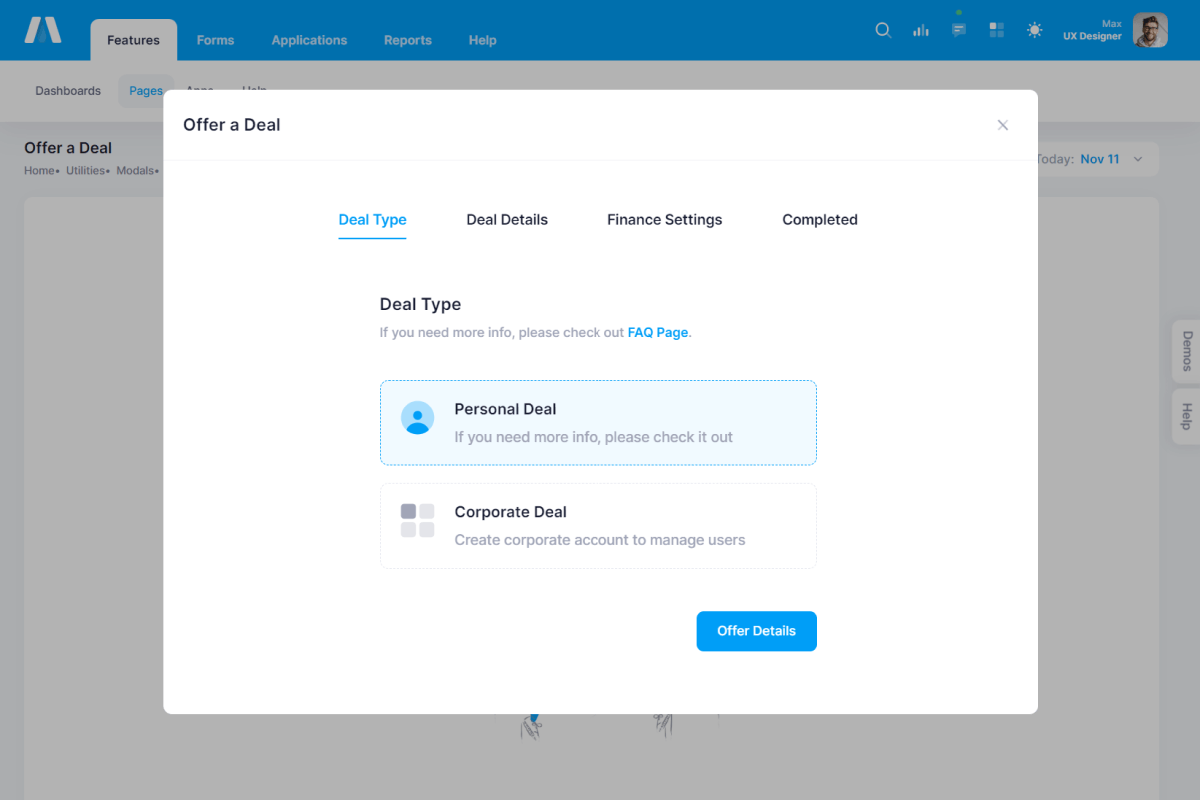
Task: Toggle the sun theme mode icon
Action: (1034, 30)
